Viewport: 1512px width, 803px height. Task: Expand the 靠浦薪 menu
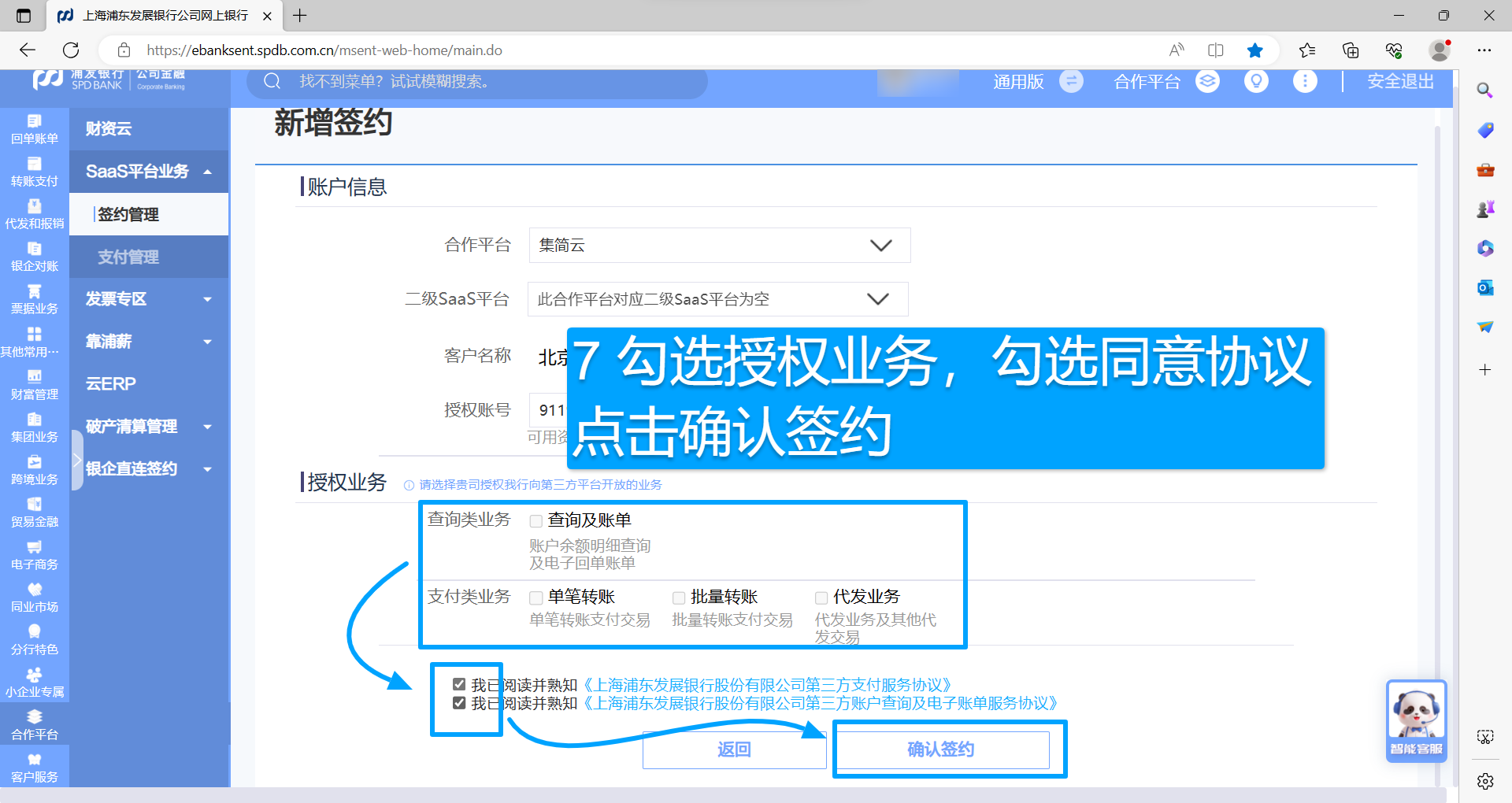click(149, 342)
